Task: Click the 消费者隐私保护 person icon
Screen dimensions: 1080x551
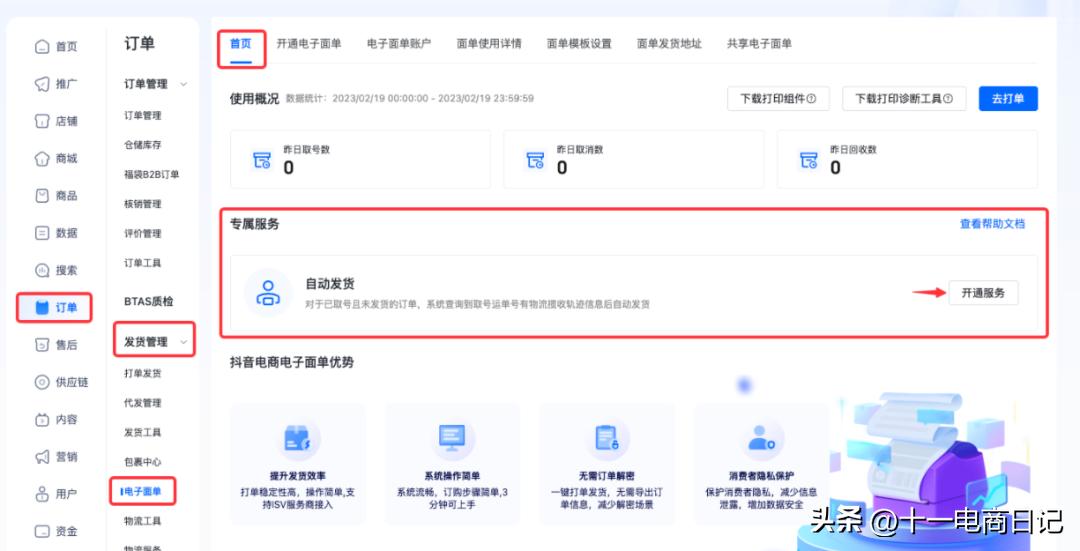Action: (761, 438)
